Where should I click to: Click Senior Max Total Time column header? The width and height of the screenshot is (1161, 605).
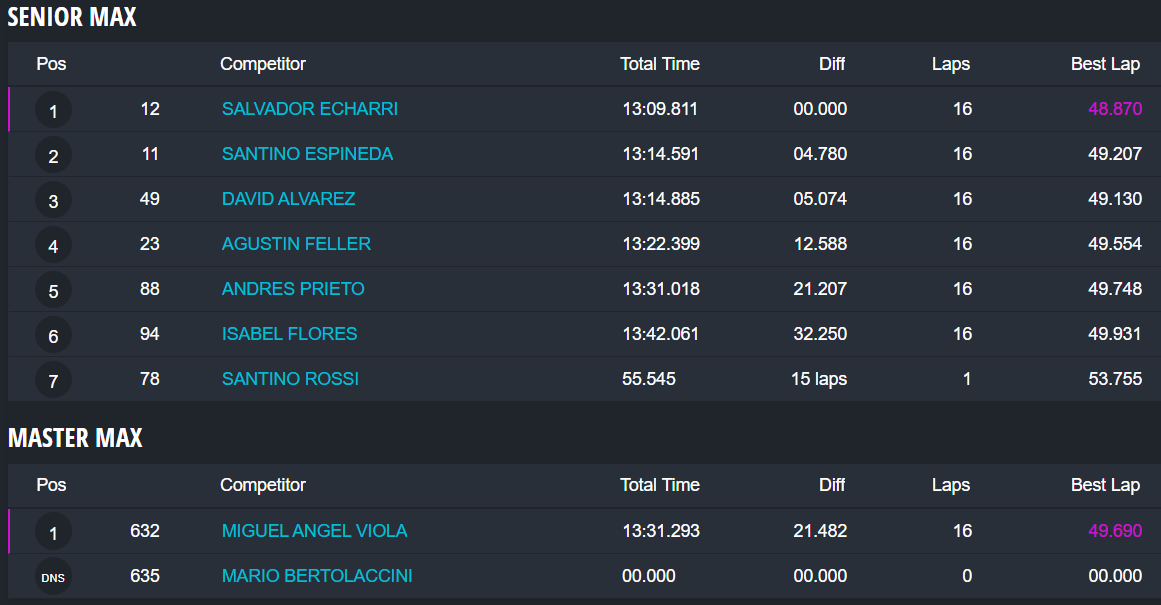[x=659, y=64]
